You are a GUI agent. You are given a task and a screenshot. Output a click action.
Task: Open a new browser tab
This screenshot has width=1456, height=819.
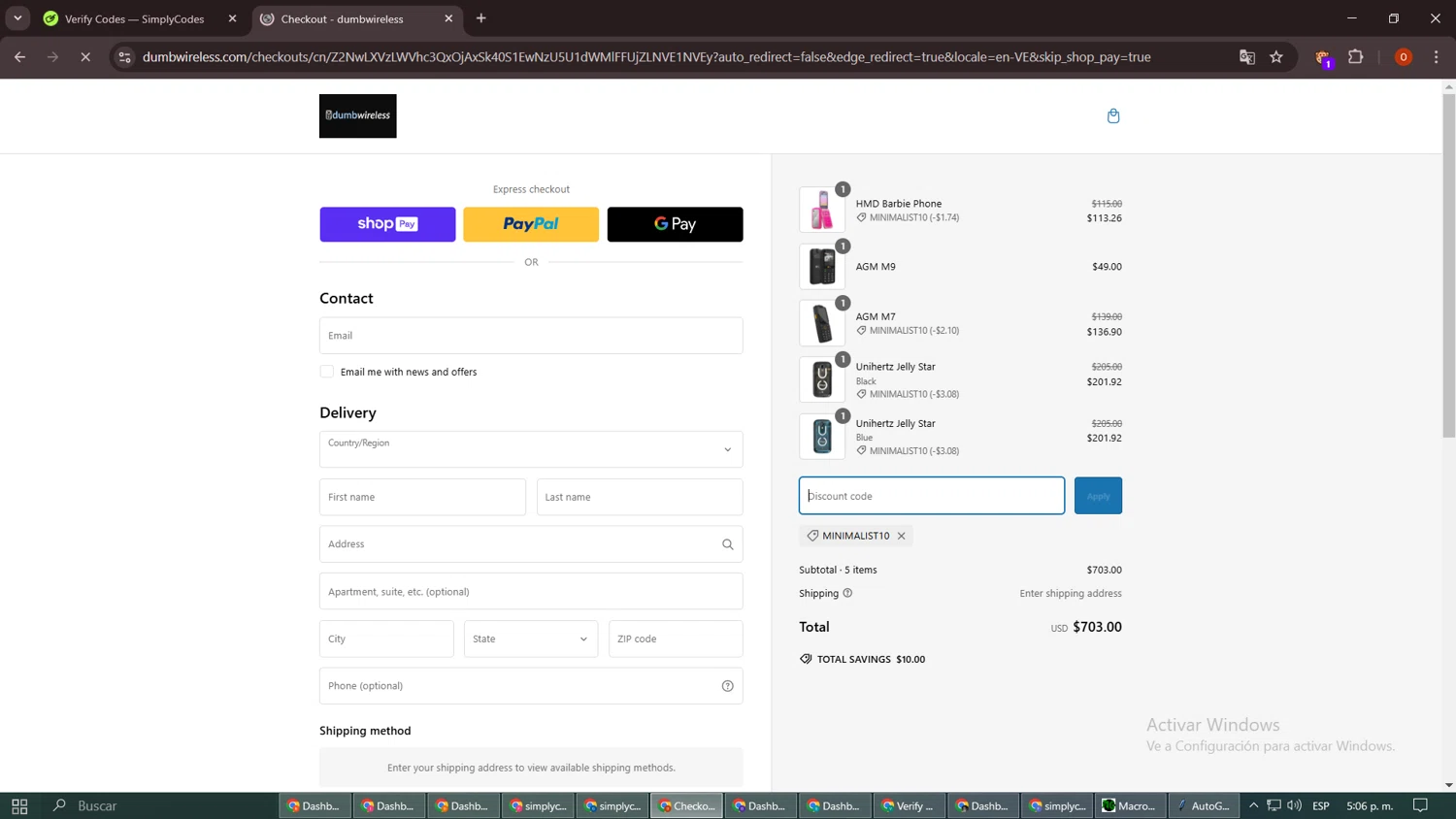click(x=480, y=18)
